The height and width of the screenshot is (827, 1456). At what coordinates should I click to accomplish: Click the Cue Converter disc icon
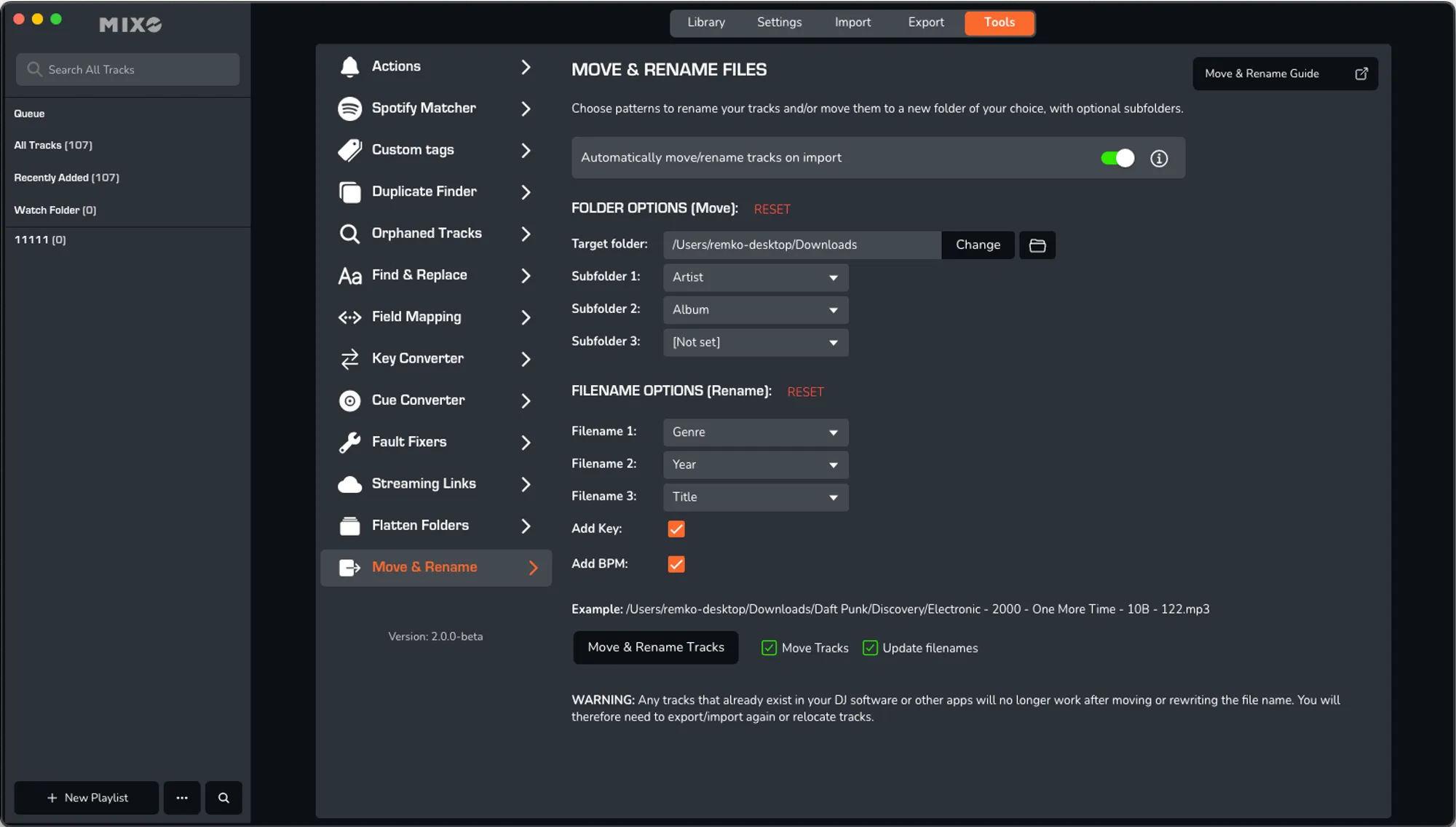pos(349,400)
